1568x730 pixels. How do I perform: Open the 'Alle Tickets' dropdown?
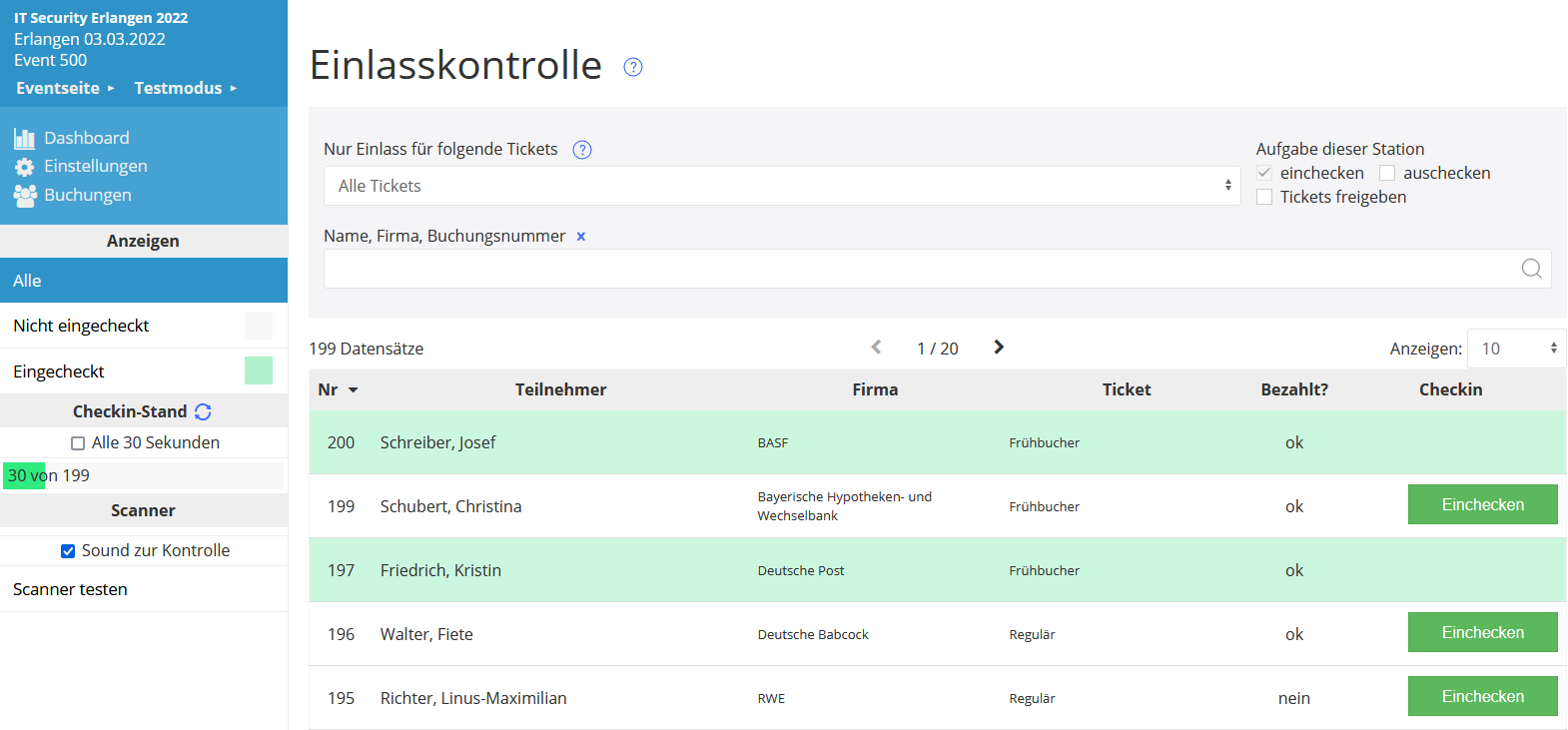(781, 187)
